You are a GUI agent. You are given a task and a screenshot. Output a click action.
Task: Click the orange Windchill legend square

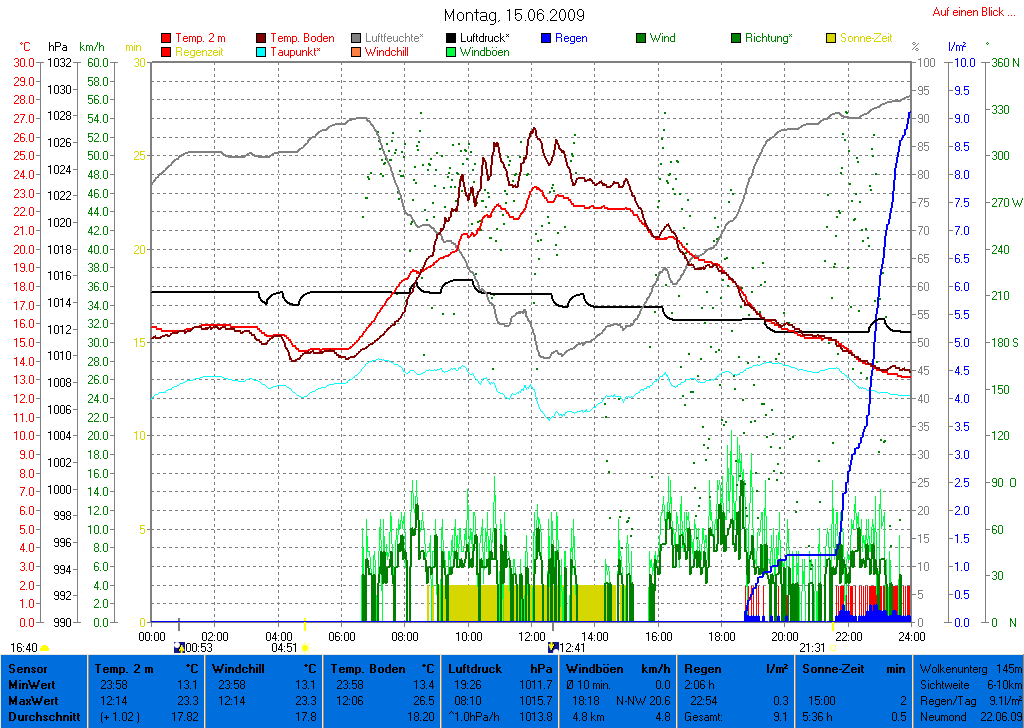pos(357,52)
